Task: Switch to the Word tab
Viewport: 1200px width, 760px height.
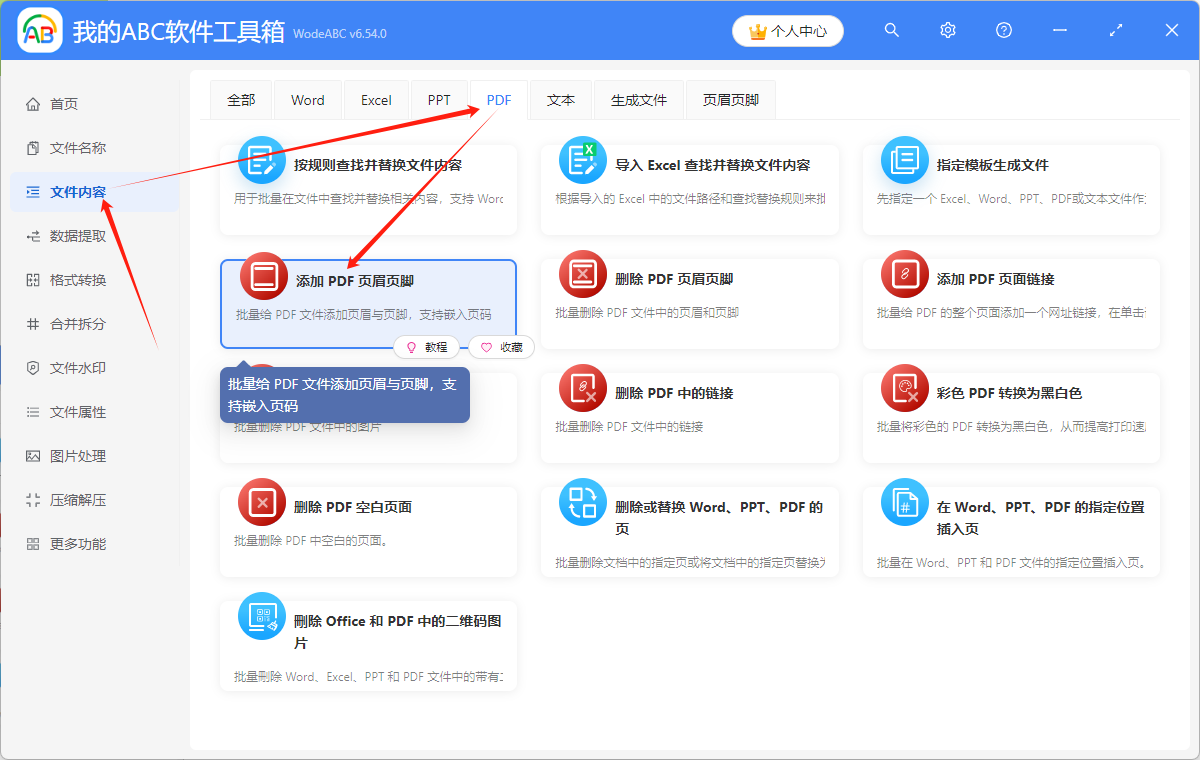Action: tap(307, 99)
